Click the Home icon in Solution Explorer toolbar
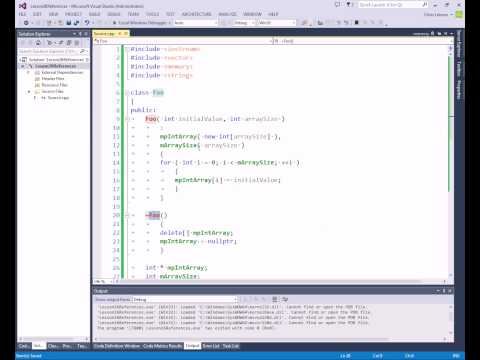 tap(38, 43)
